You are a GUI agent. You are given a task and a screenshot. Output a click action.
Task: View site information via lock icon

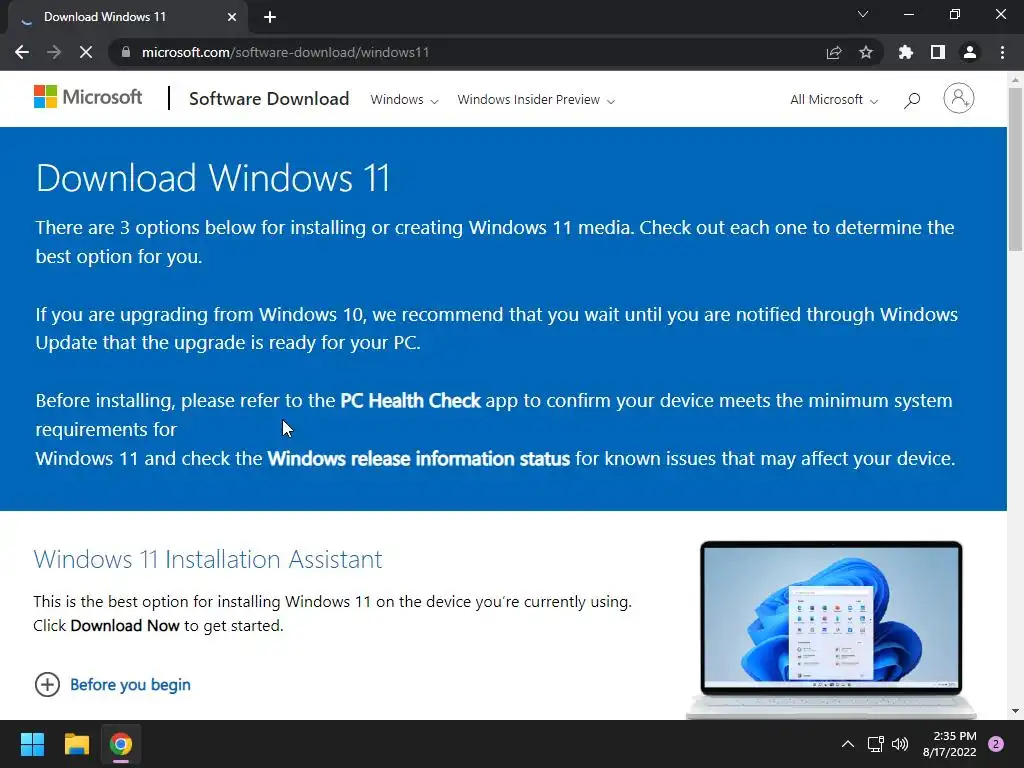(126, 52)
